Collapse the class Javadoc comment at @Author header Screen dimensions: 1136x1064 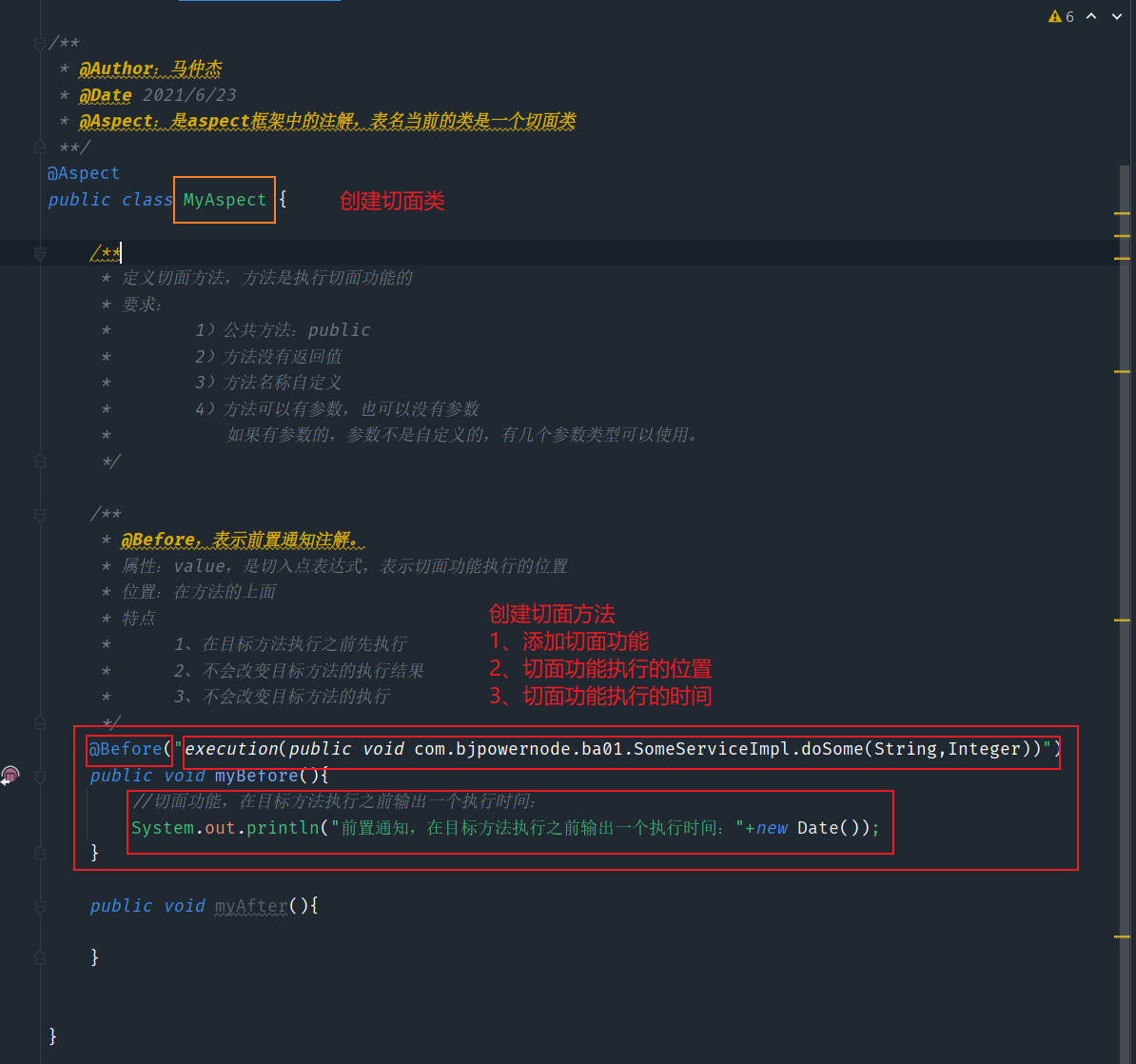point(40,44)
